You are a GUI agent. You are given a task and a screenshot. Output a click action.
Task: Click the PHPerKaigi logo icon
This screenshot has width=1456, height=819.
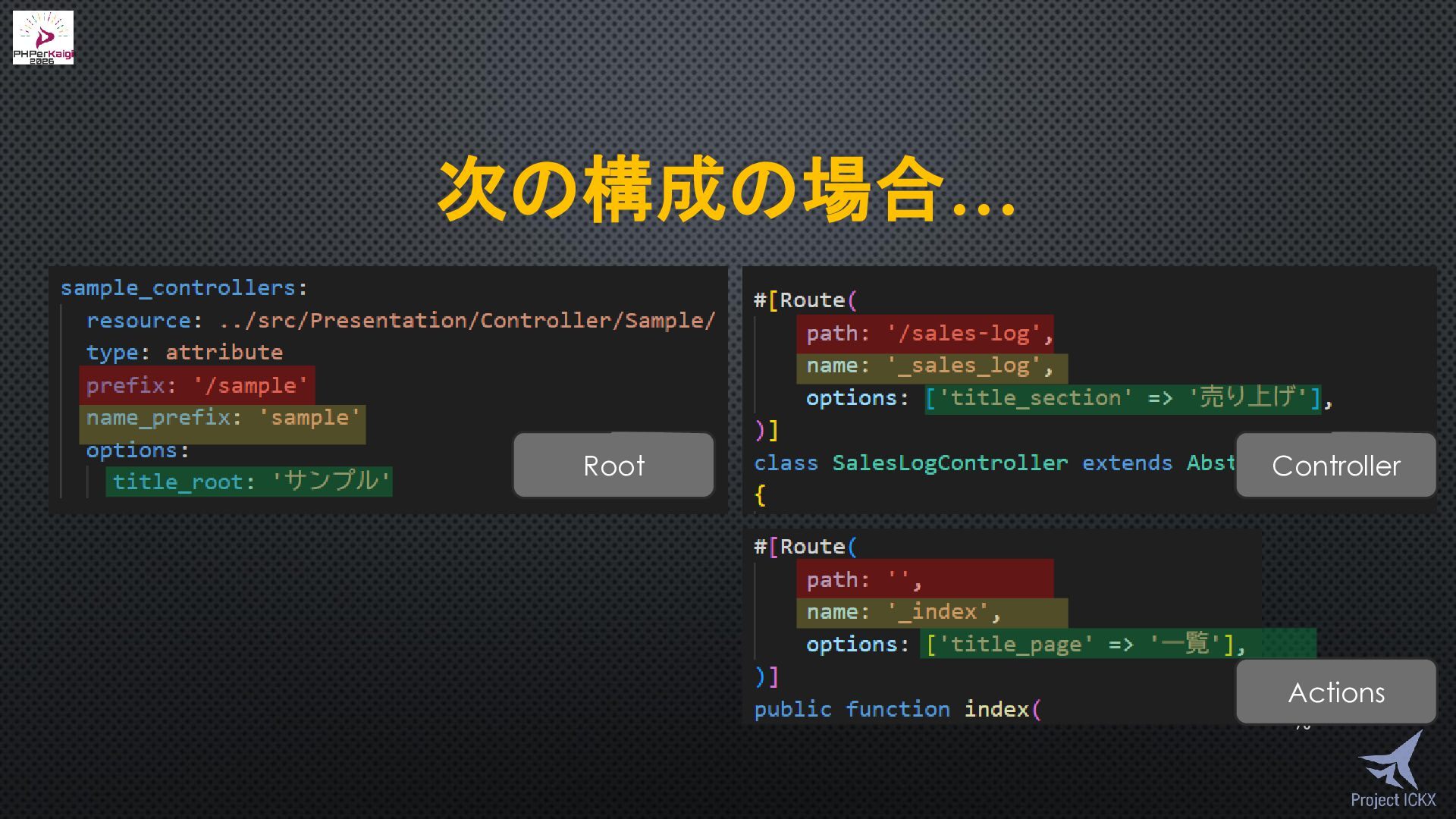(43, 37)
